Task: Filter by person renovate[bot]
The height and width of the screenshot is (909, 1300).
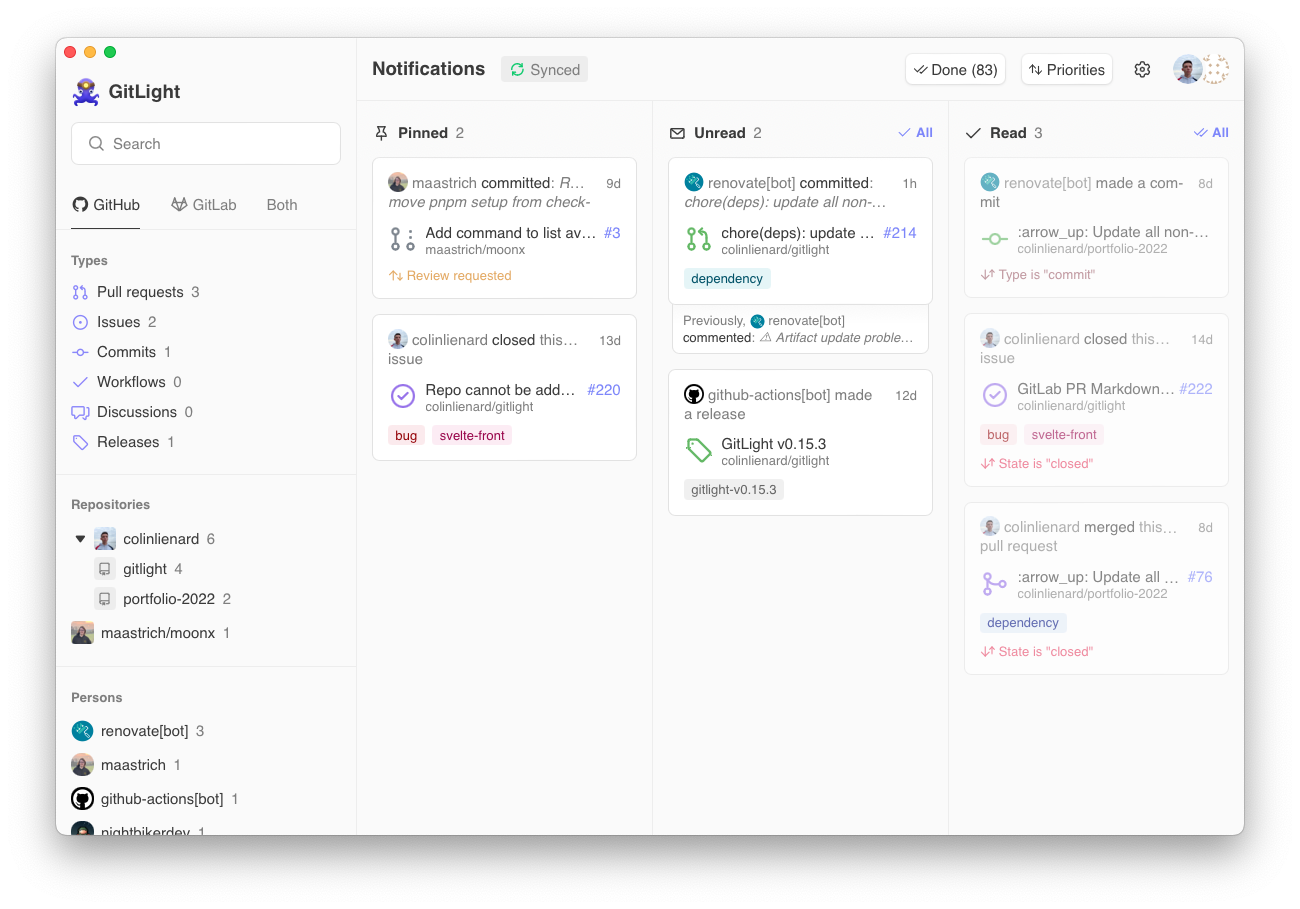Action: [x=137, y=731]
